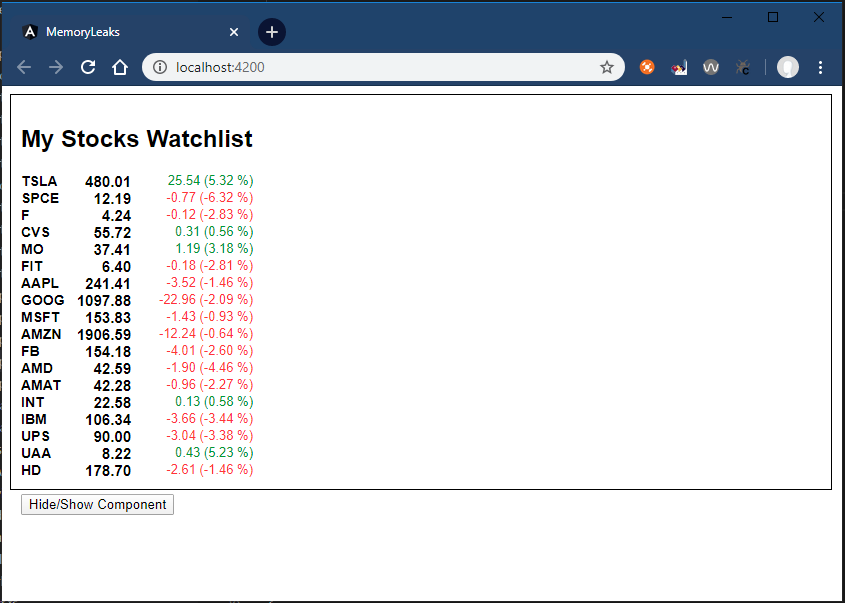Click the MO ticker symbol
Image resolution: width=845 pixels, height=603 pixels.
pyautogui.click(x=32, y=249)
